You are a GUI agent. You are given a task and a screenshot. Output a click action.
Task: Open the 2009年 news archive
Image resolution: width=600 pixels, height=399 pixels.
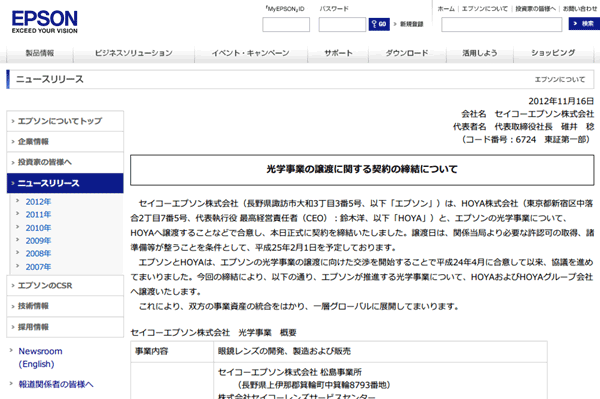click(x=38, y=241)
